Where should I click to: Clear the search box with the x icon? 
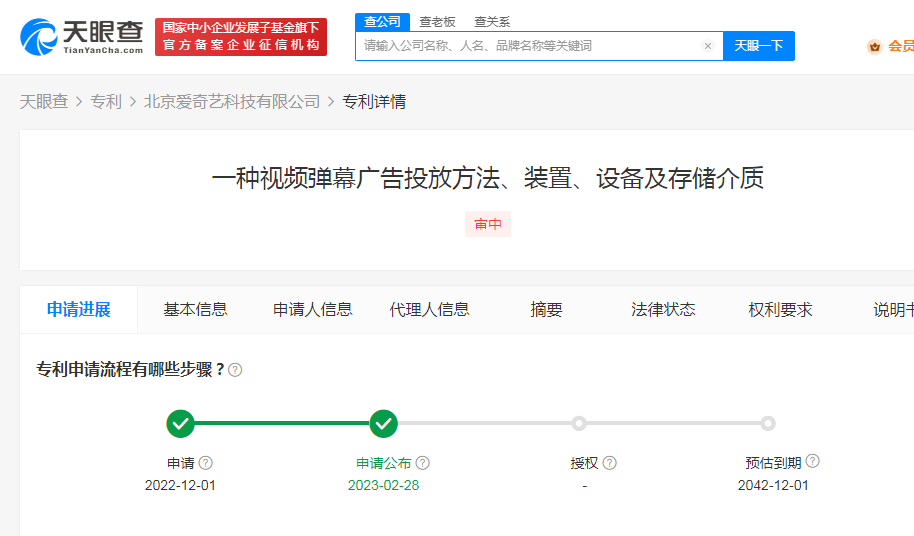coord(708,46)
